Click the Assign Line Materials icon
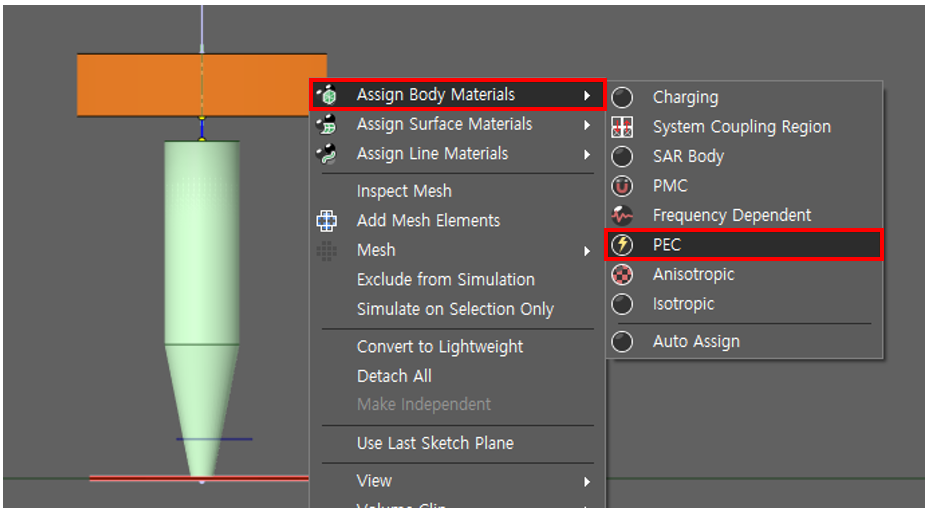 click(326, 154)
